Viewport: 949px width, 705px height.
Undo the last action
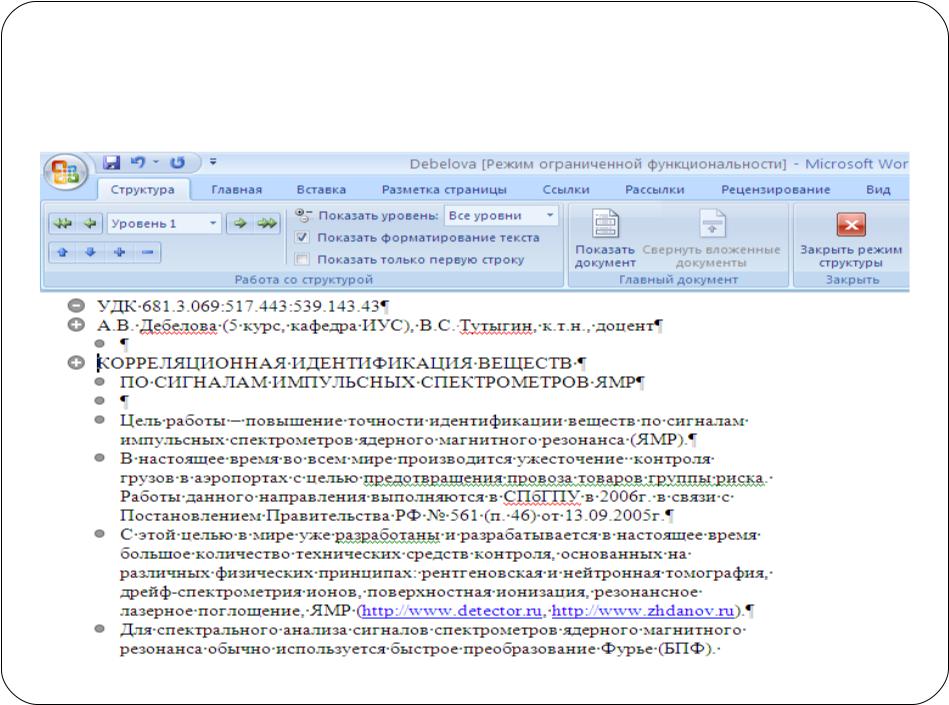[138, 162]
